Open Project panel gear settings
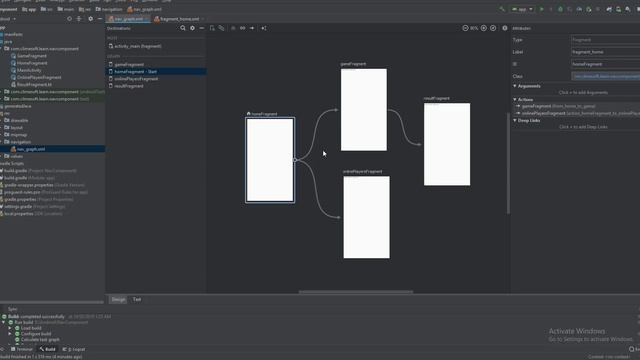Screen dimensions: 640x360 [91, 19]
